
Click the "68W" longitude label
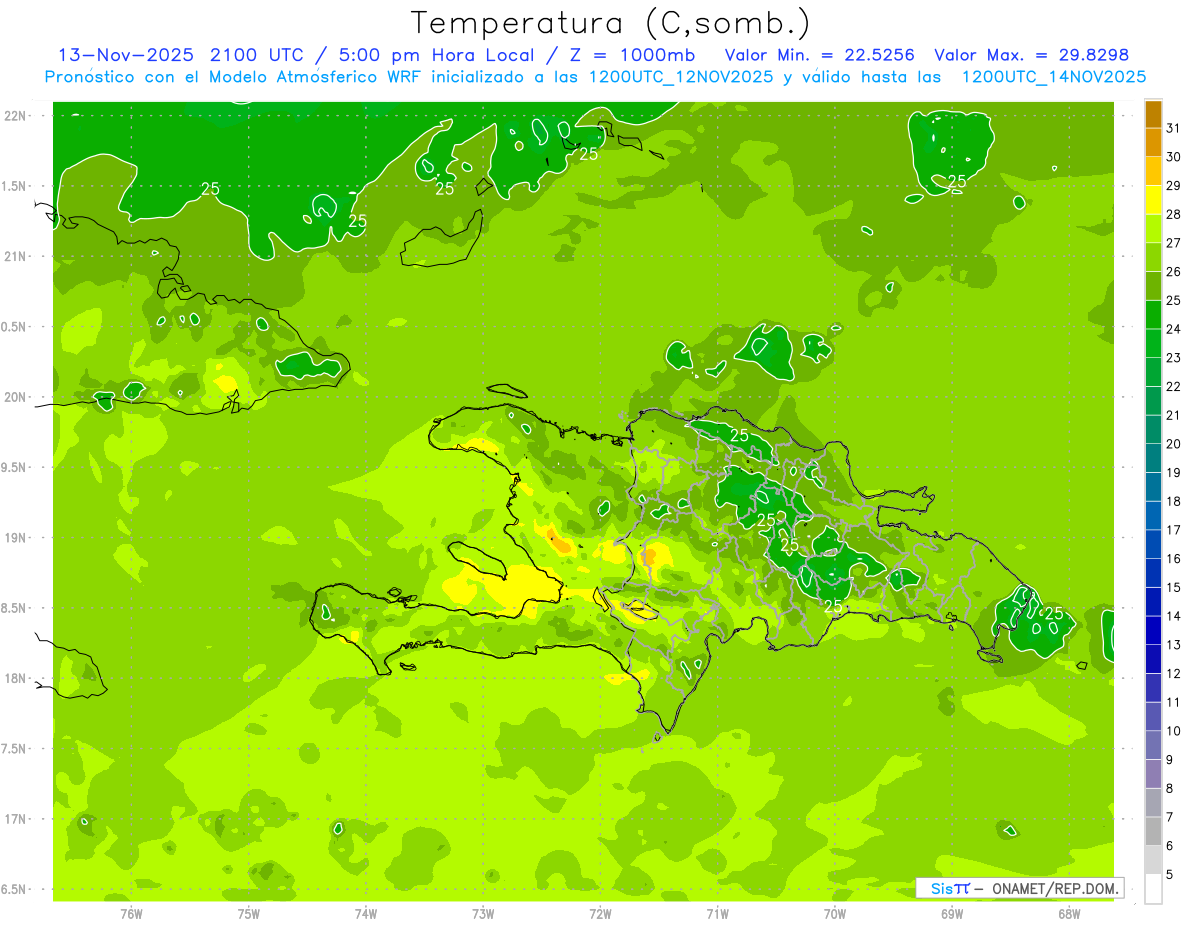1069,914
